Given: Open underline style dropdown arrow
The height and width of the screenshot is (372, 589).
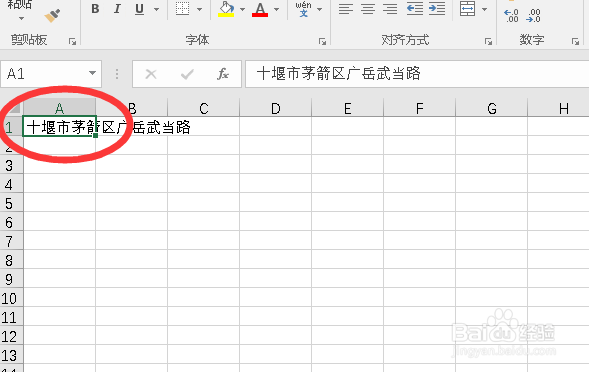Looking at the screenshot, I should coord(156,9).
